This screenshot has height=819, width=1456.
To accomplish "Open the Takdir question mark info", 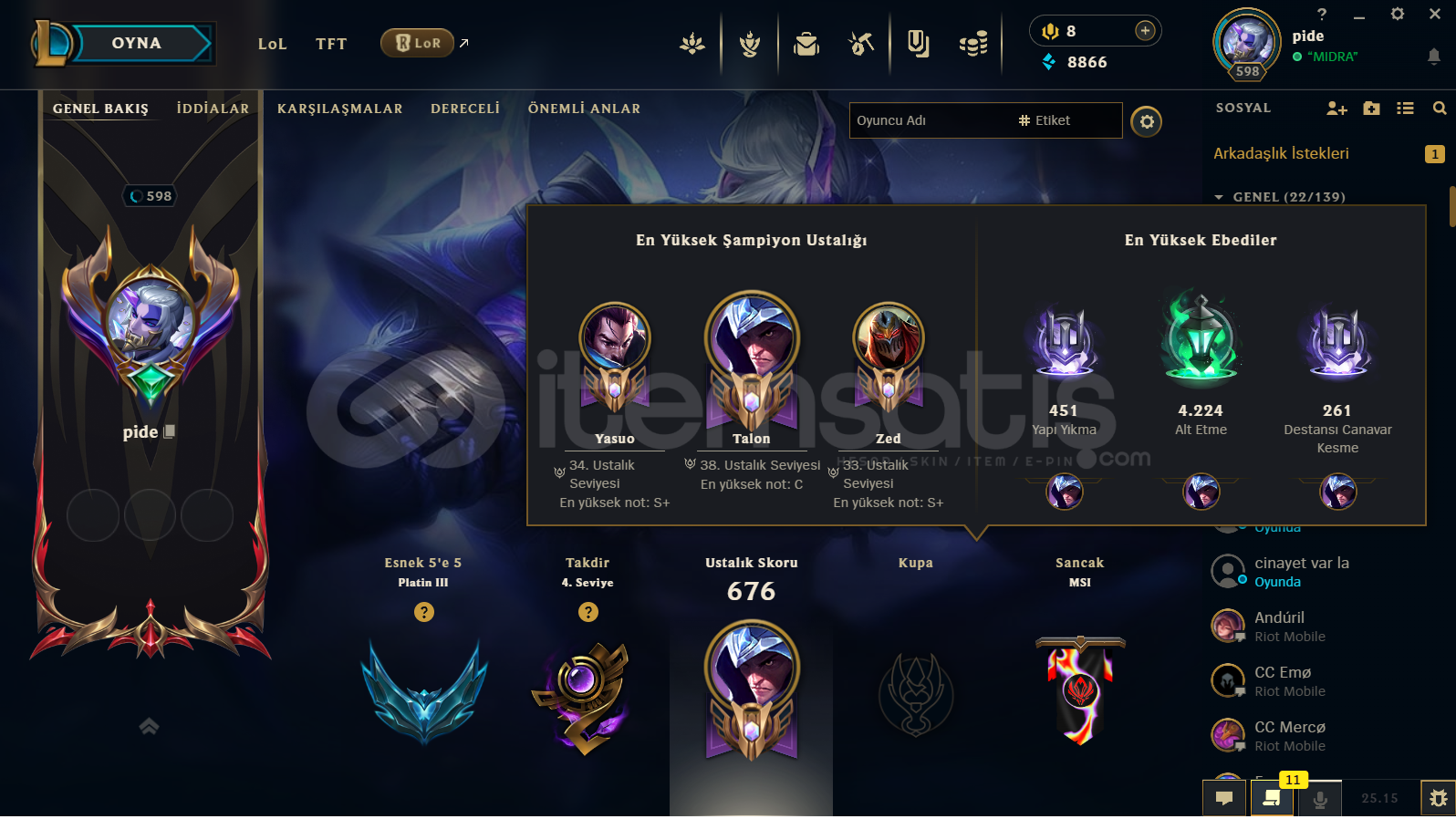I will (588, 612).
